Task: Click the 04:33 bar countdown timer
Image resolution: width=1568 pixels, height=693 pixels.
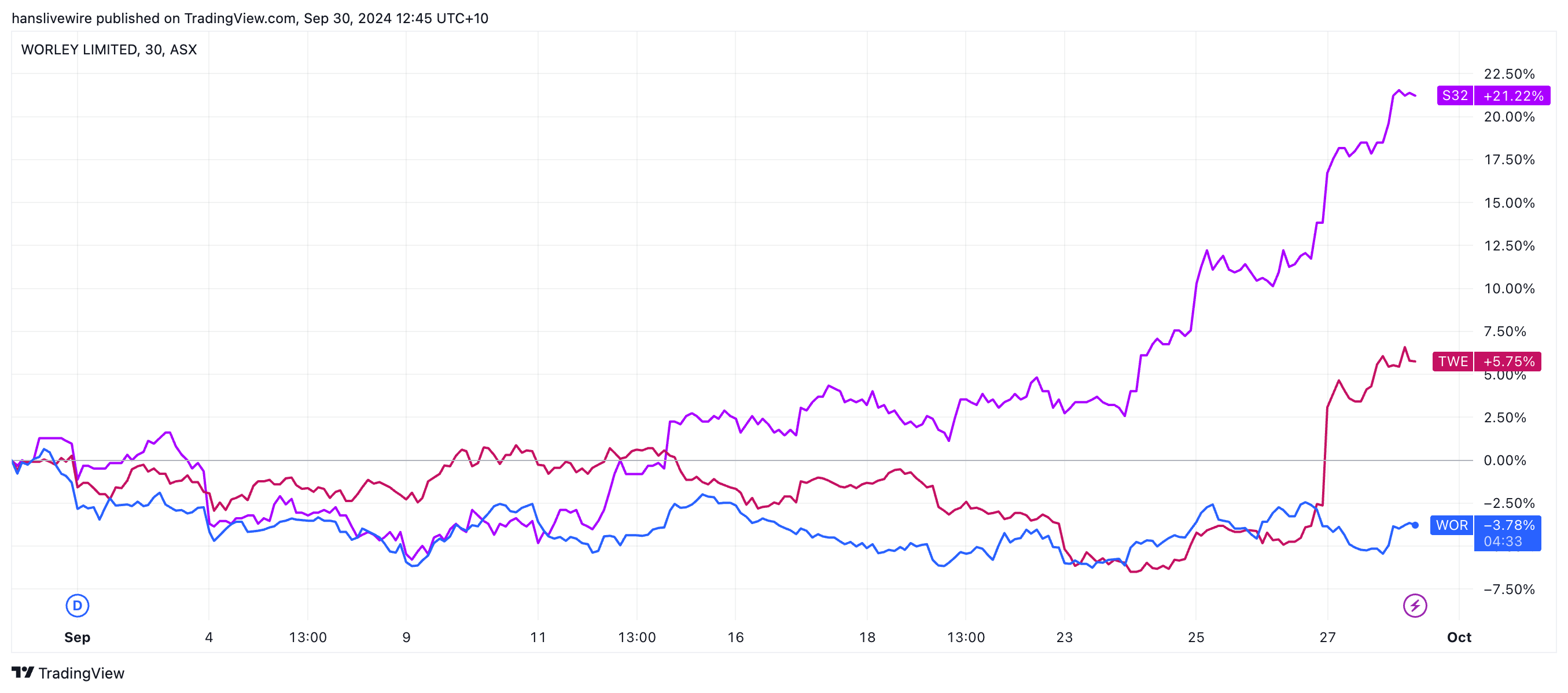Action: click(x=1503, y=541)
